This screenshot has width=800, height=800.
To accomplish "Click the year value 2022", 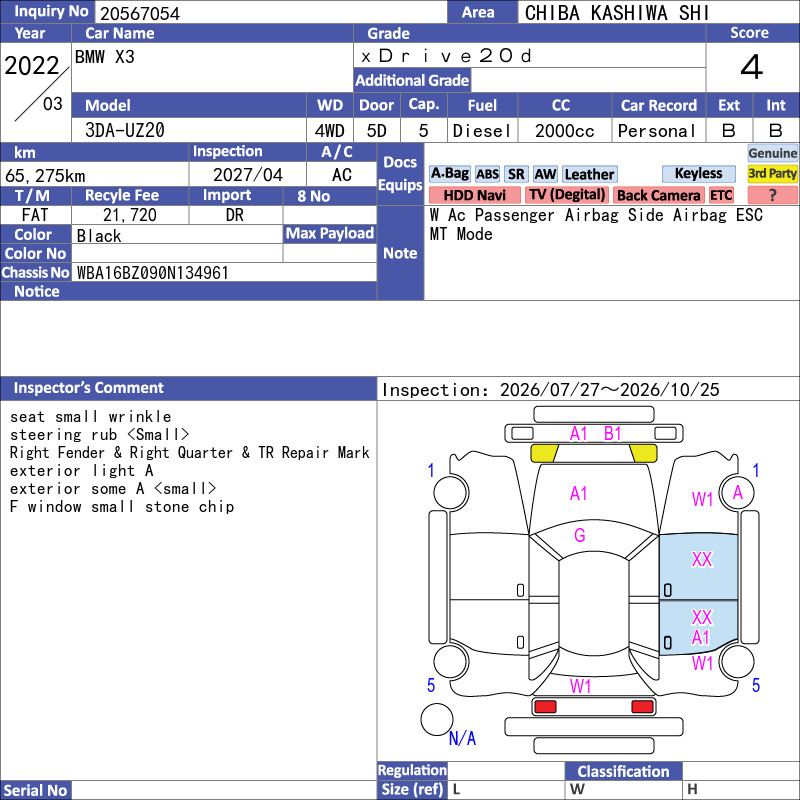I will coord(32,65).
